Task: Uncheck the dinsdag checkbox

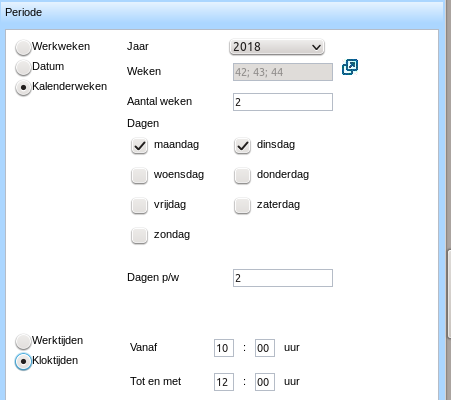Action: (242, 145)
